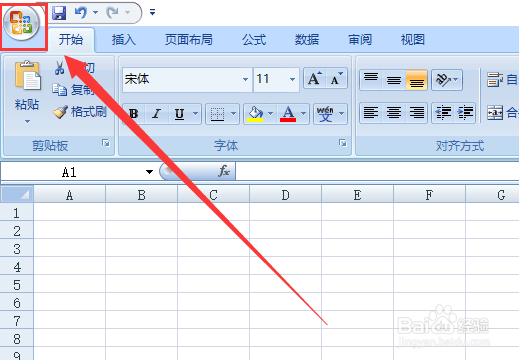The width and height of the screenshot is (519, 360).
Task: Toggle wrap text icon
Action: 495,80
